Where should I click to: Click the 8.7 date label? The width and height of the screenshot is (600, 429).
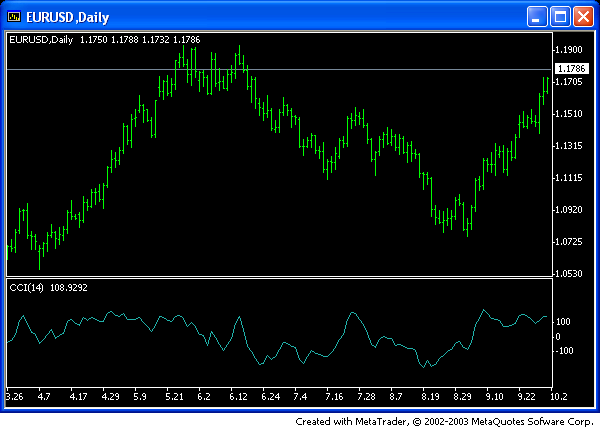(396, 396)
